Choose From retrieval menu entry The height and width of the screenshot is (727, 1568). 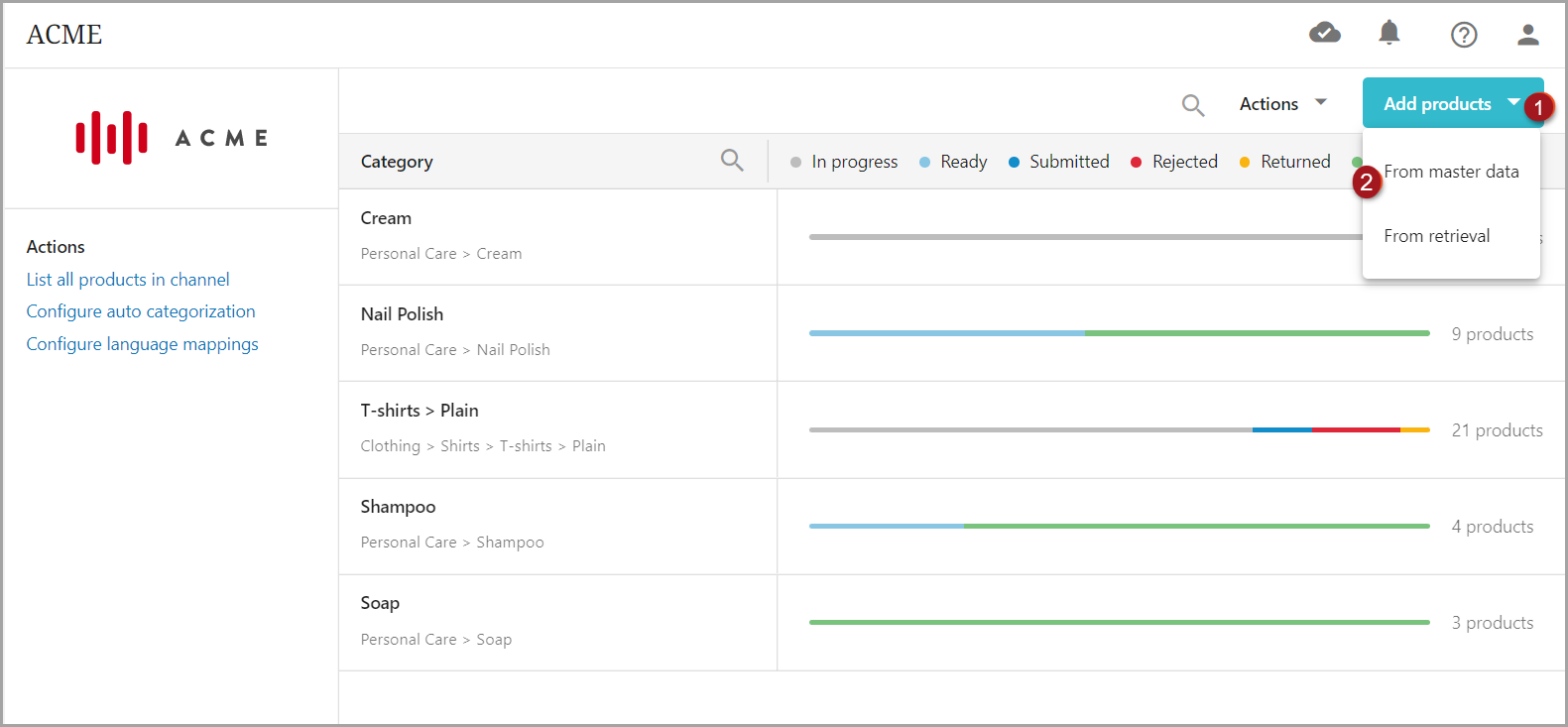[1436, 236]
